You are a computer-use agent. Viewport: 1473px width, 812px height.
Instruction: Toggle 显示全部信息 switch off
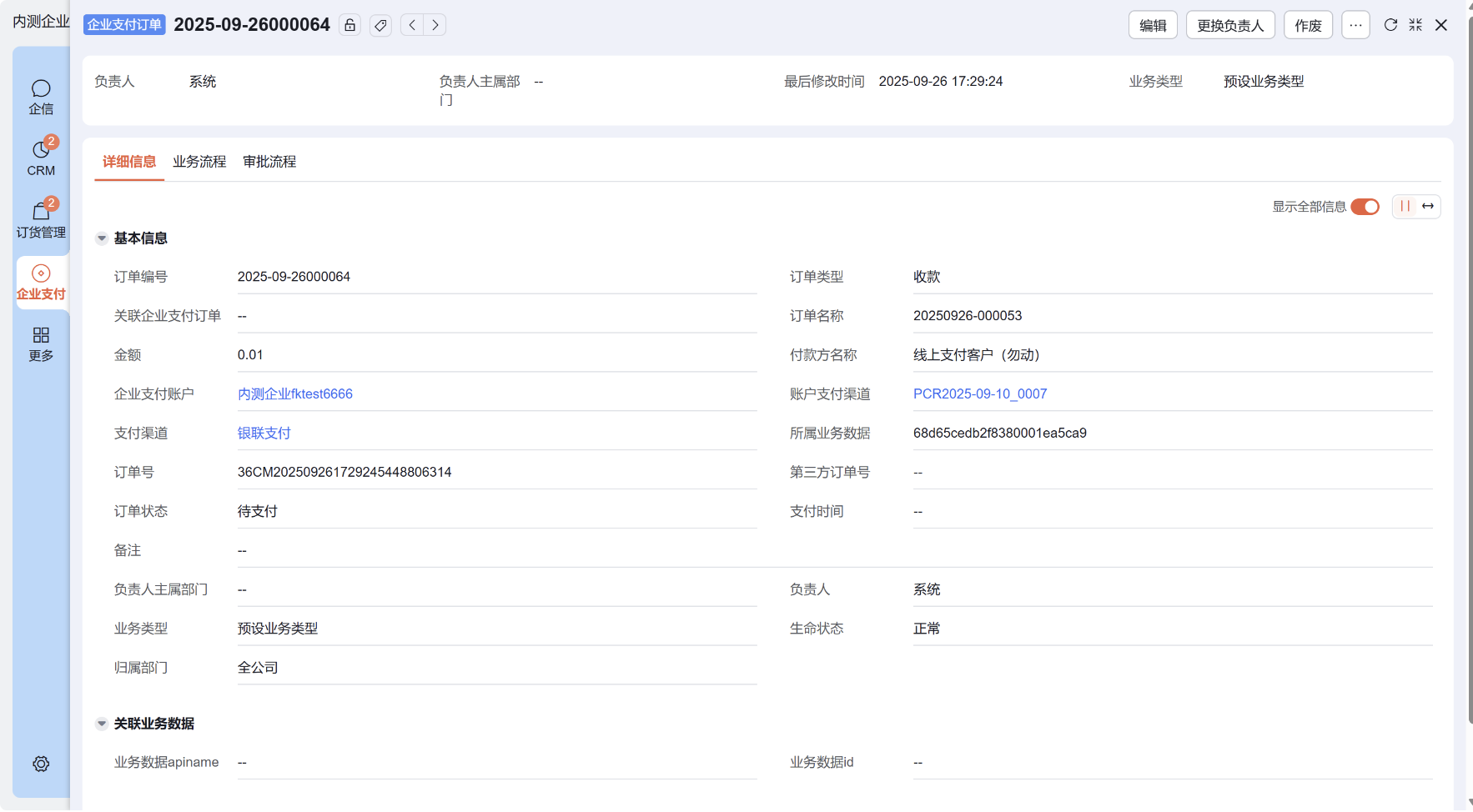pyautogui.click(x=1365, y=207)
